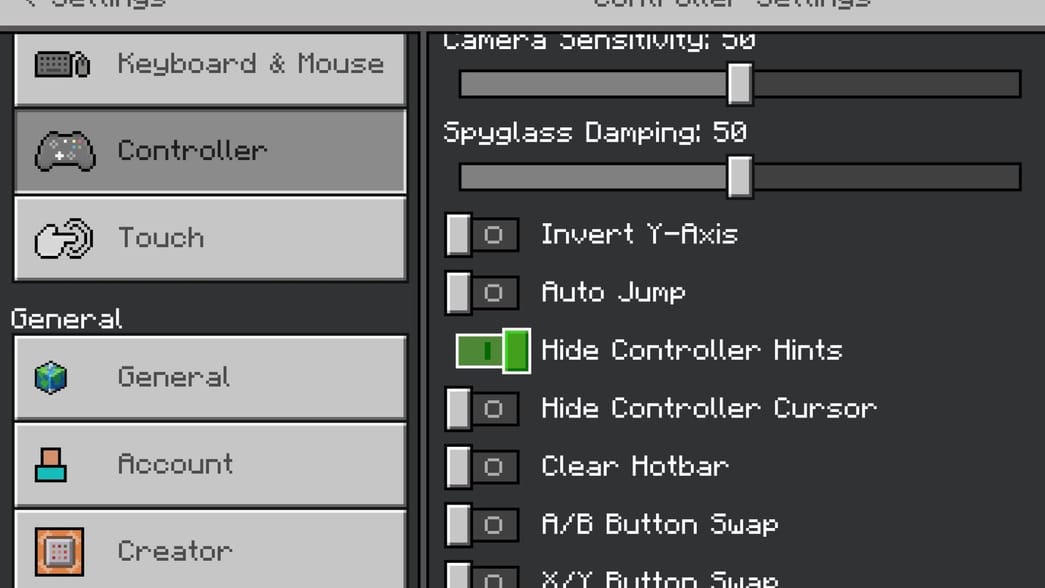Enable the Invert Y-Axis toggle

click(482, 234)
